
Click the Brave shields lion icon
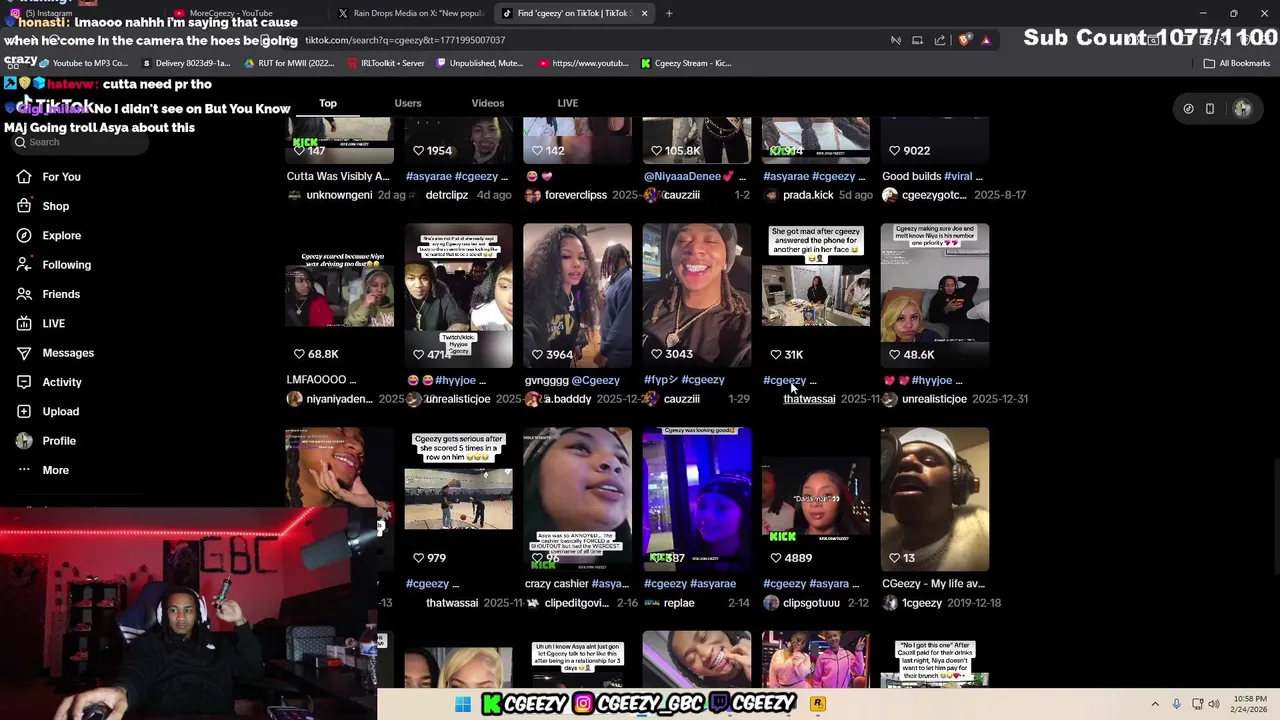(964, 40)
